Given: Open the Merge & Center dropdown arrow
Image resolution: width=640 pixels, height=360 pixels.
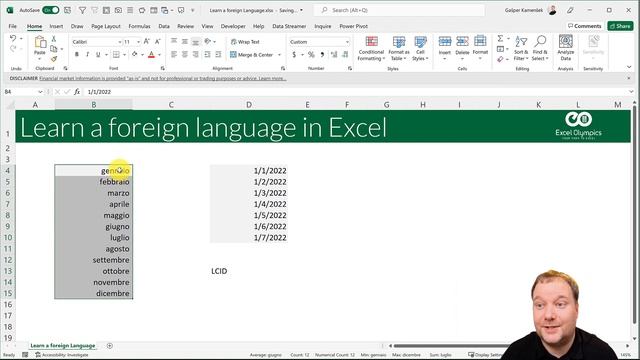Looking at the screenshot, I should pyautogui.click(x=280, y=55).
